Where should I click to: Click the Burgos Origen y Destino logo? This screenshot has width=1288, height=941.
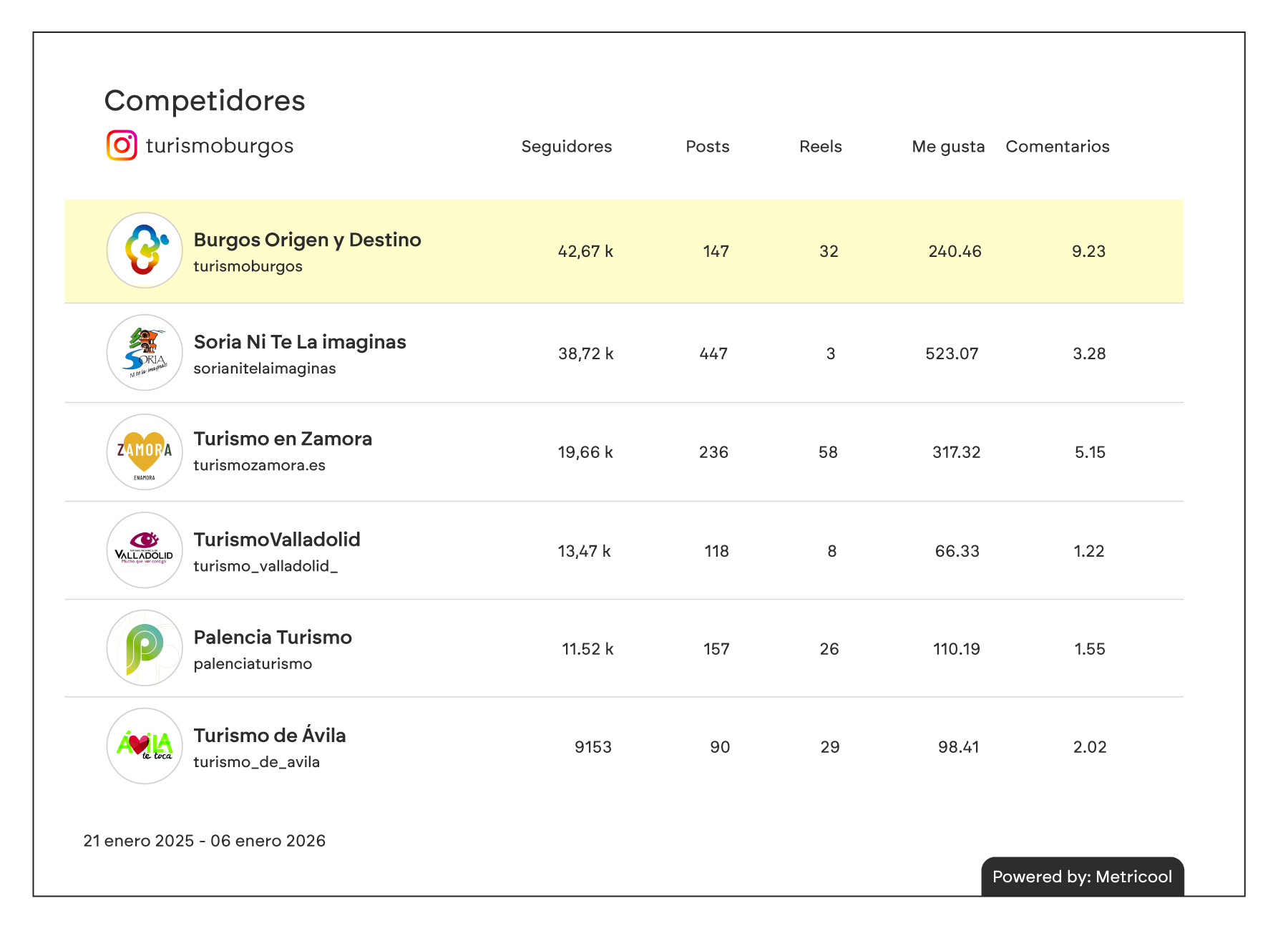click(145, 250)
